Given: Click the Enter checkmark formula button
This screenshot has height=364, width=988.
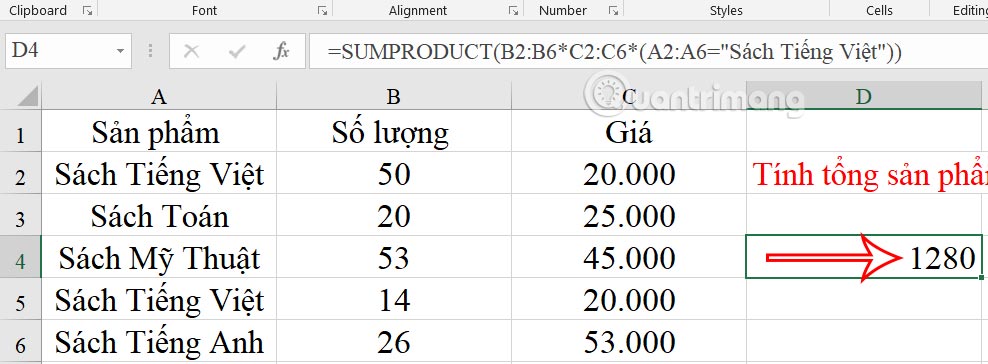Looking at the screenshot, I should [x=237, y=51].
